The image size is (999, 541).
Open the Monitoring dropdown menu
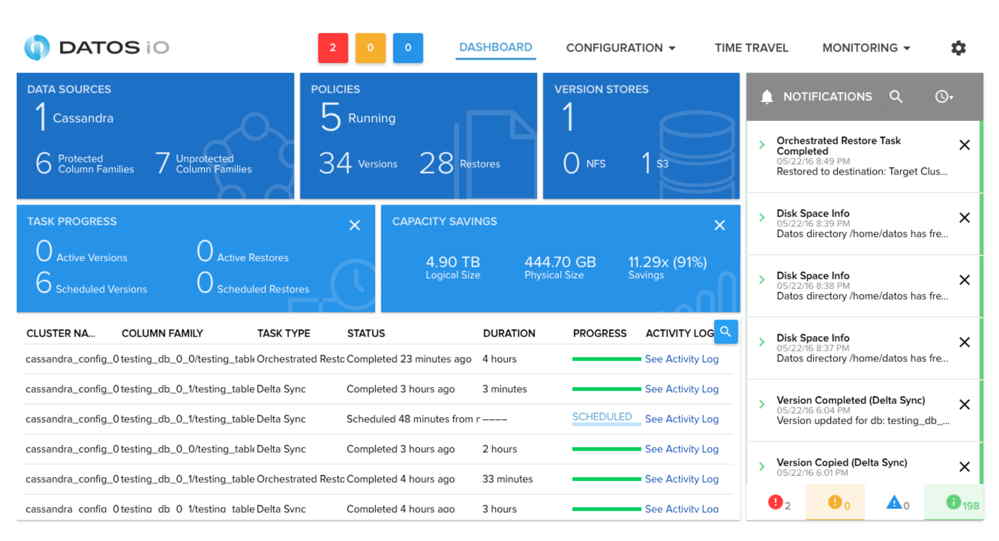(x=866, y=48)
